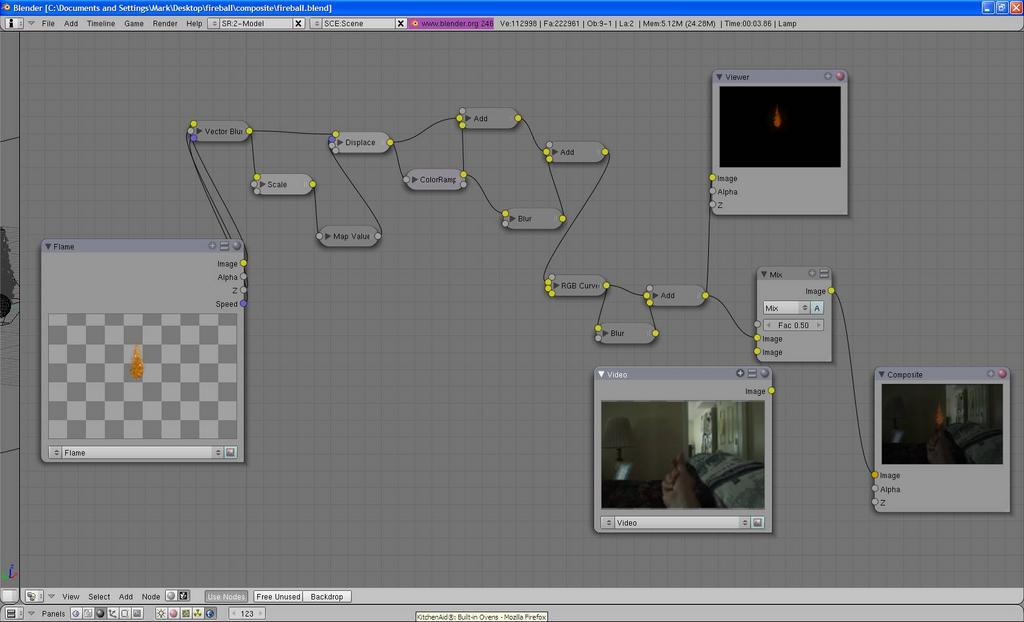Open SCE:Scene selector

(316, 23)
